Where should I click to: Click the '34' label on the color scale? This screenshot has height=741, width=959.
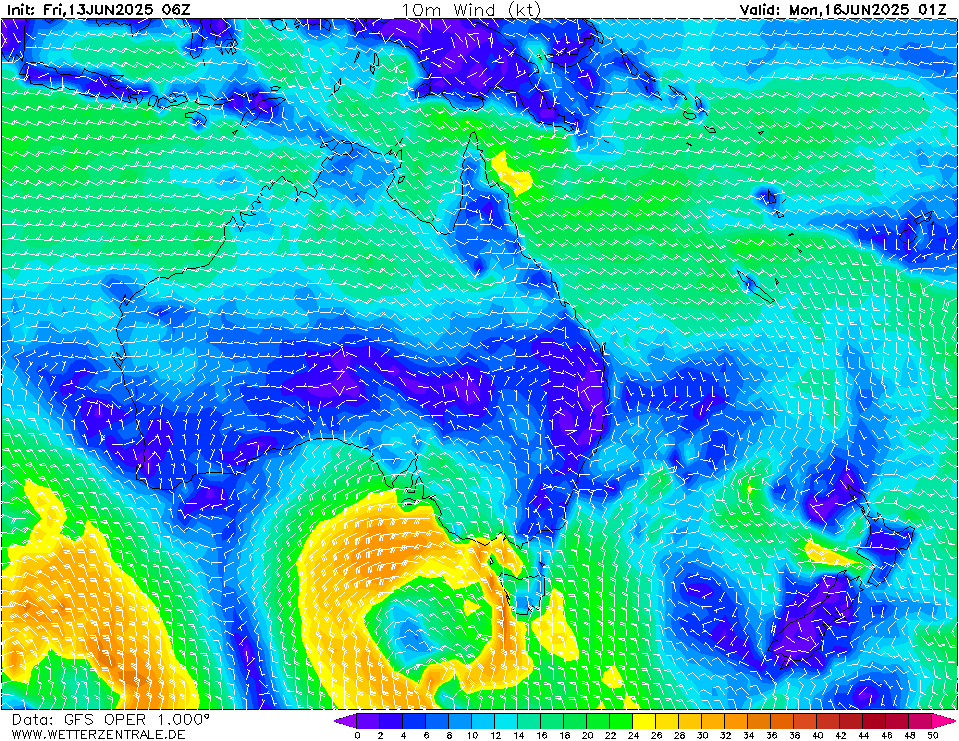[749, 735]
